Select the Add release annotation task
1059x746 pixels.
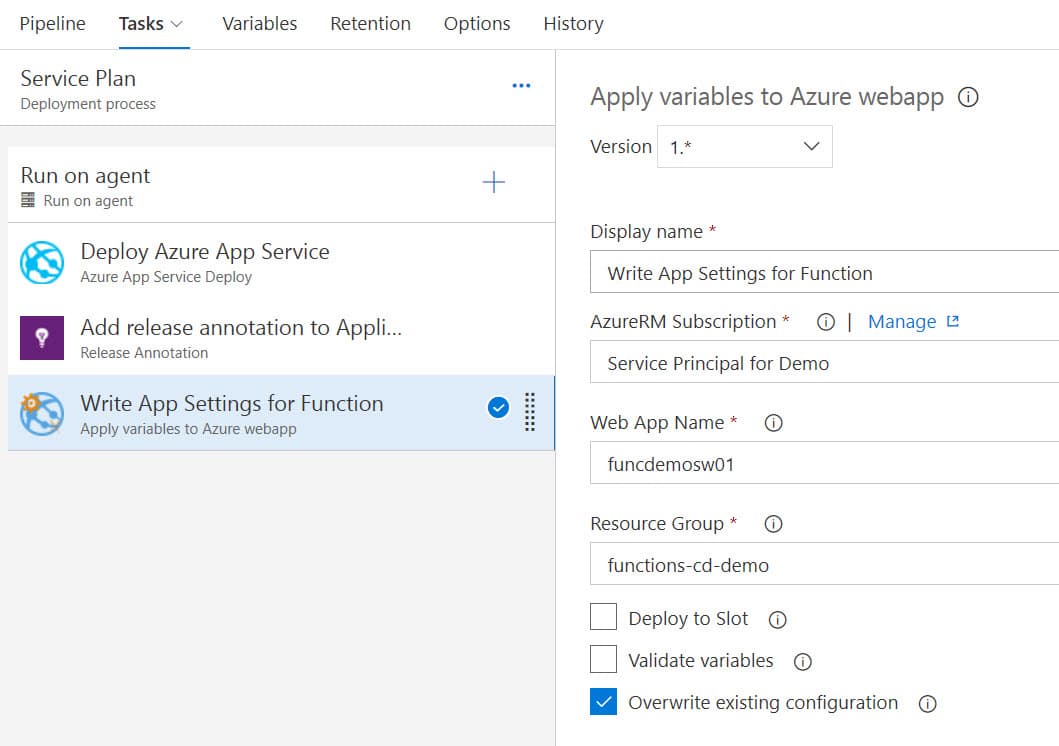(281, 338)
